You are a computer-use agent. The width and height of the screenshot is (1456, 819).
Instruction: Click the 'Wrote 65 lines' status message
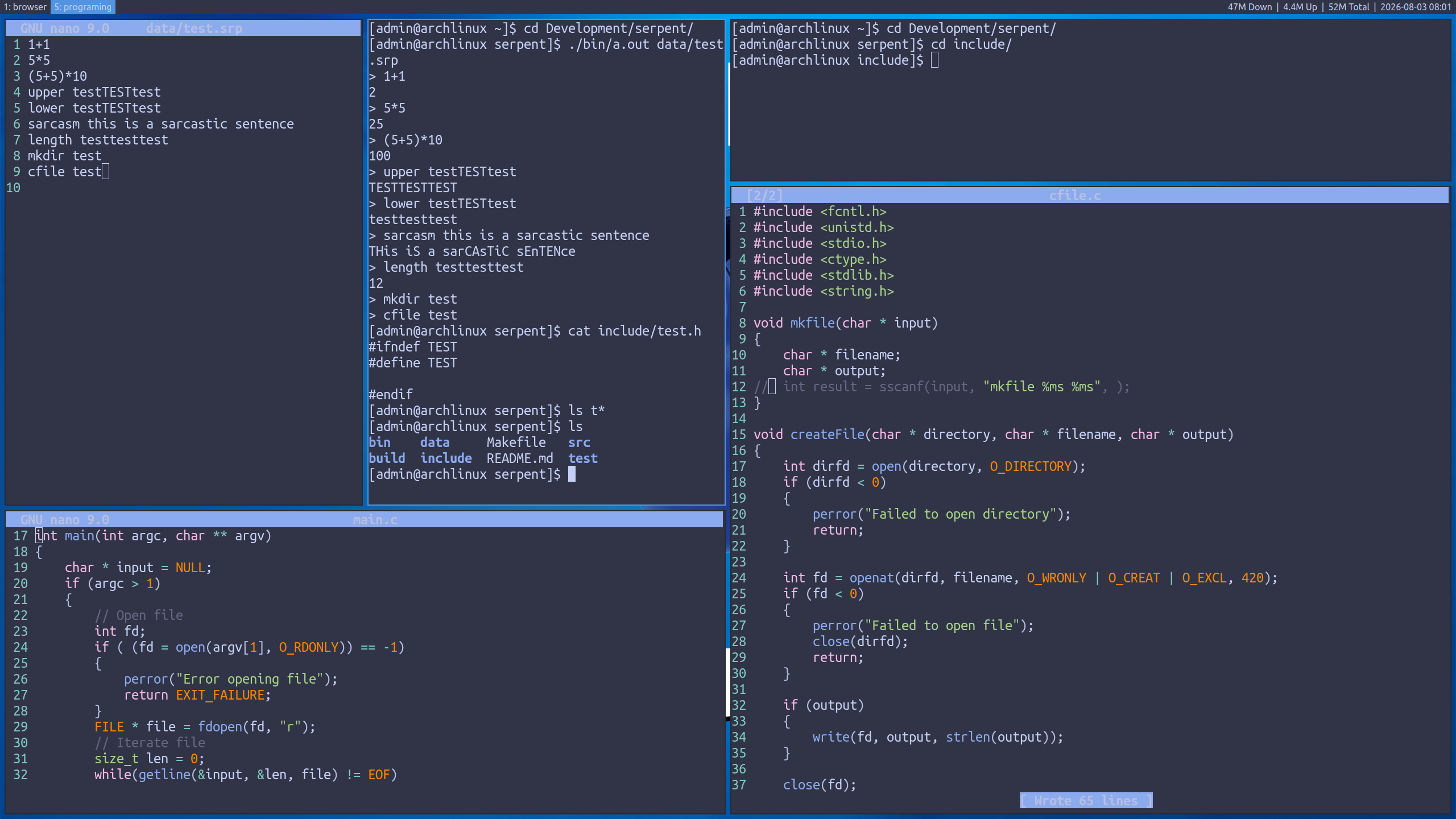click(x=1086, y=801)
